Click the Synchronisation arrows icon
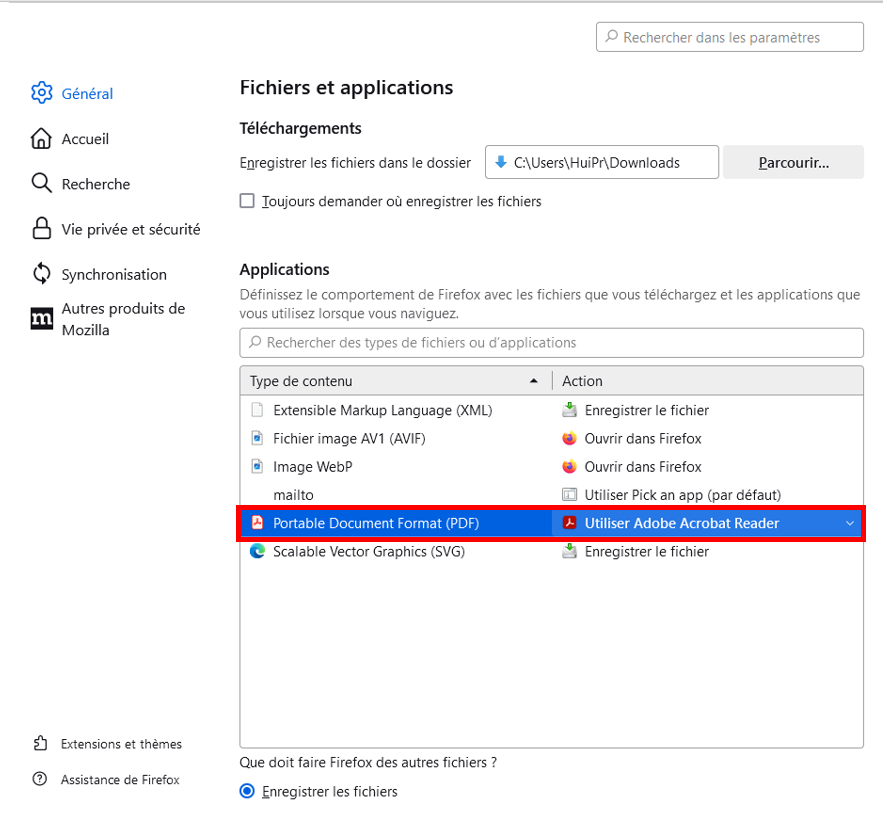Image resolution: width=883 pixels, height=819 pixels. click(41, 274)
